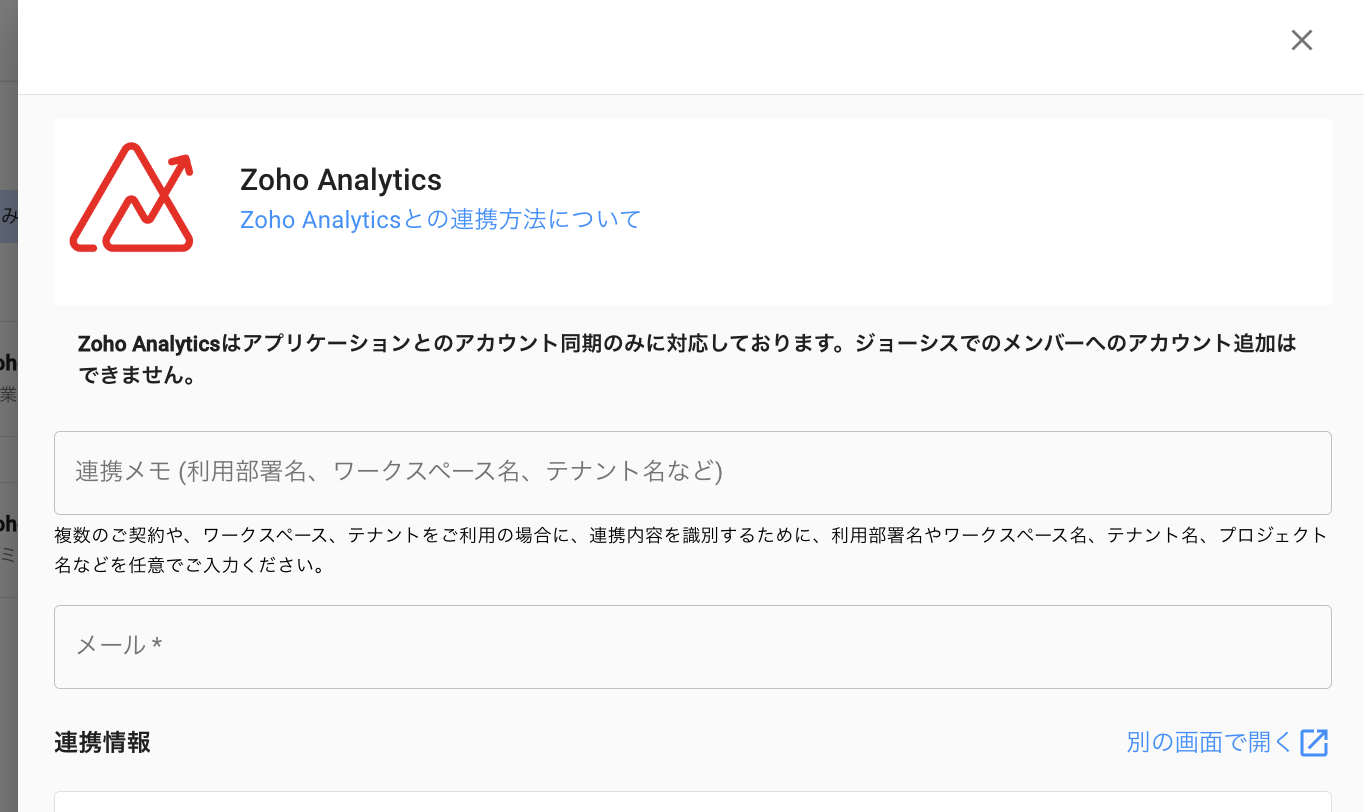Click the 連携情報 section heading
1364x812 pixels.
coord(102,742)
